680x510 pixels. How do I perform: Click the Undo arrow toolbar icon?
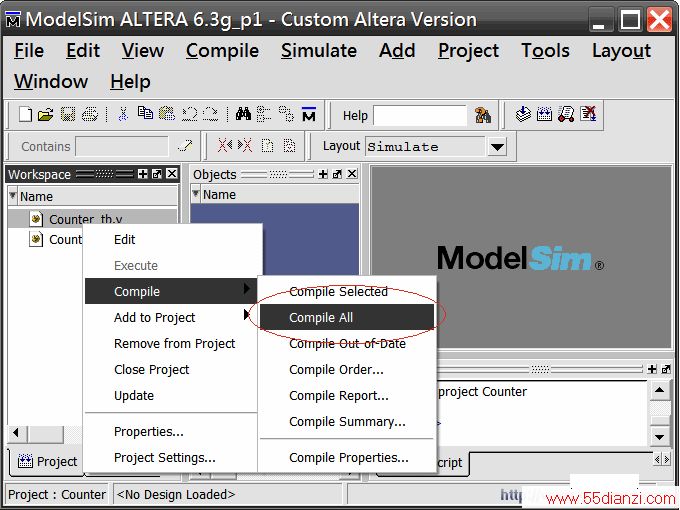pyautogui.click(x=190, y=114)
